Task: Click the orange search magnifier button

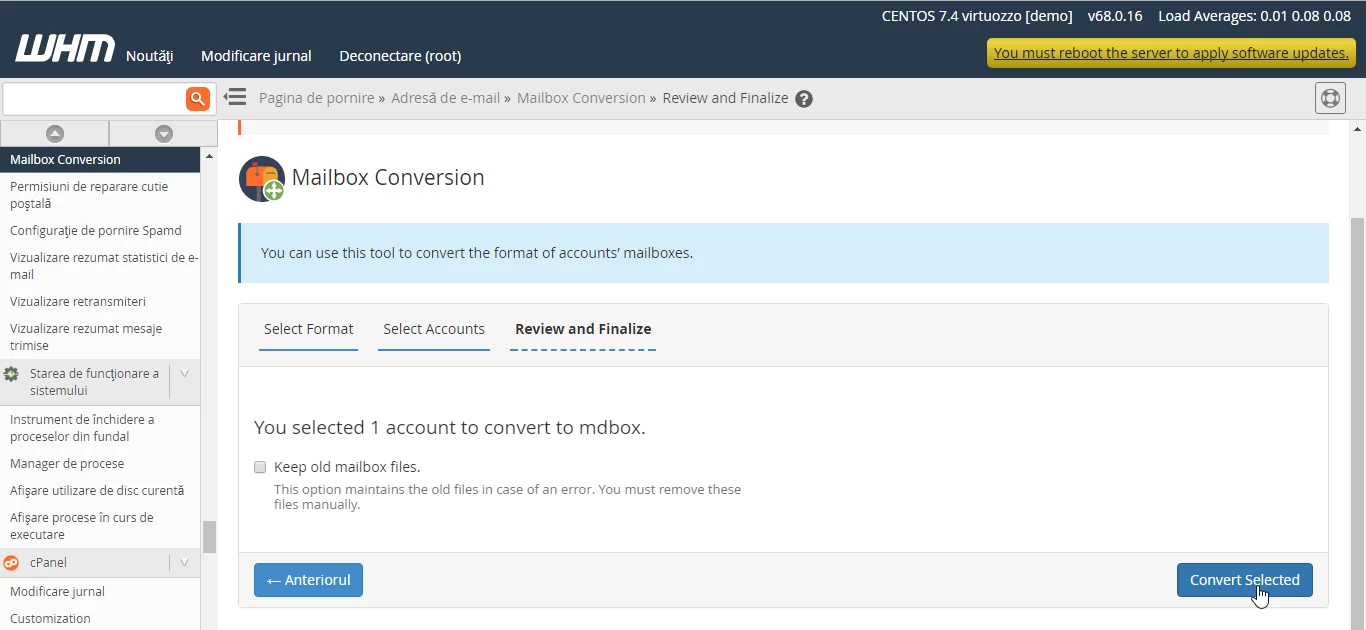Action: click(x=198, y=98)
